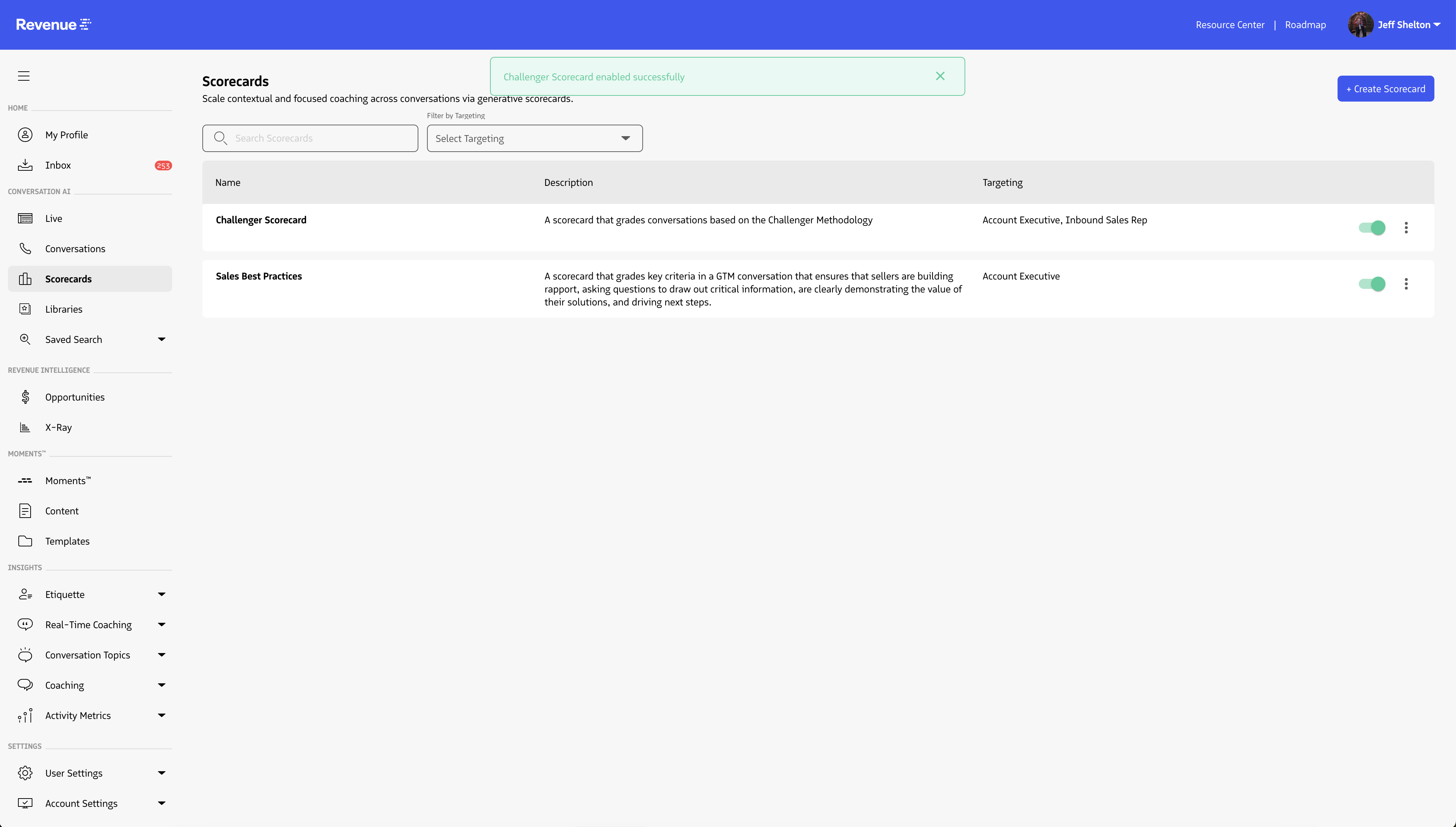The image size is (1456, 827).
Task: Click the Etiquette person icon
Action: [25, 594]
